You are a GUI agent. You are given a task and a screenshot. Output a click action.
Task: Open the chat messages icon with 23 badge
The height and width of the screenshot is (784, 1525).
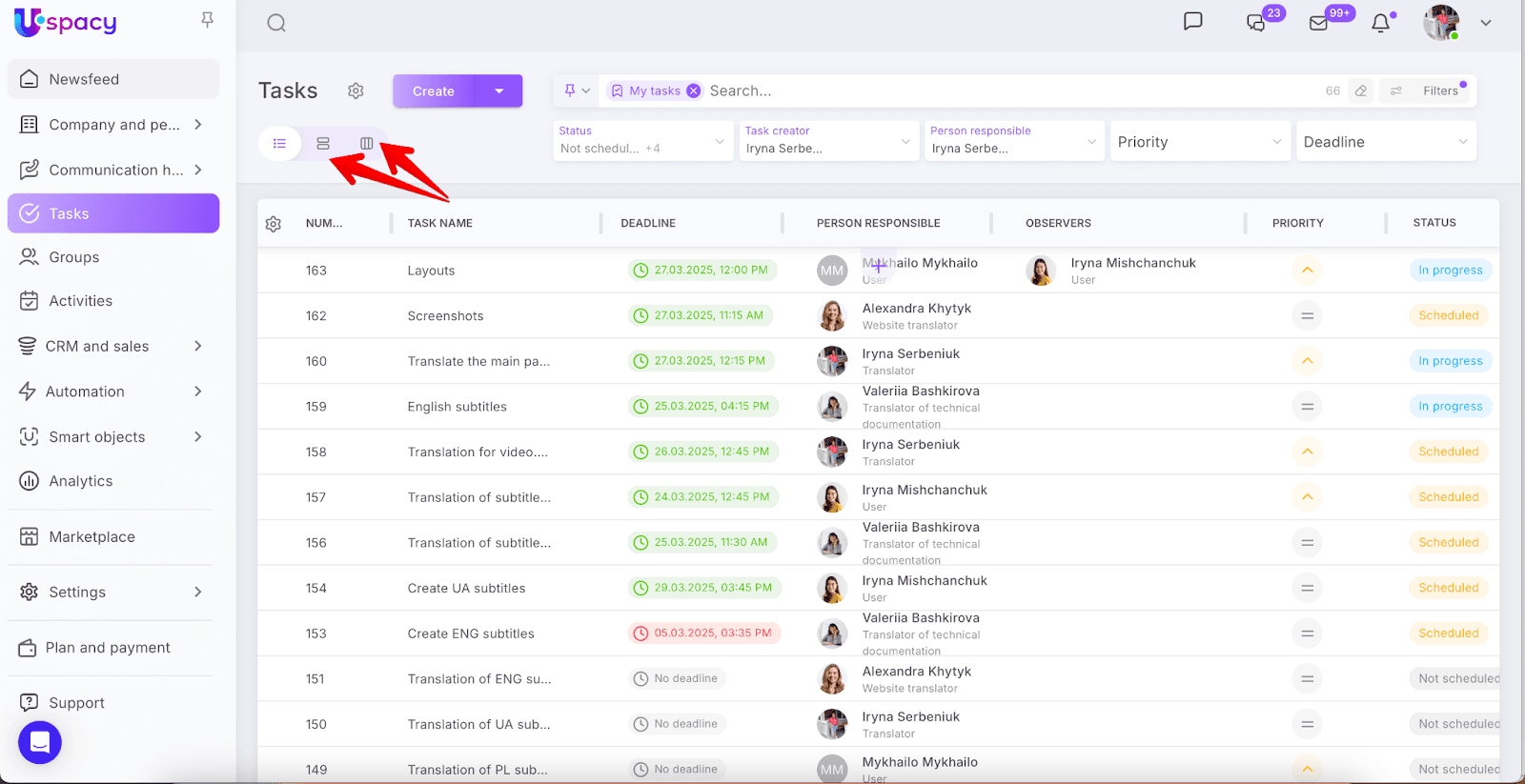point(1256,23)
